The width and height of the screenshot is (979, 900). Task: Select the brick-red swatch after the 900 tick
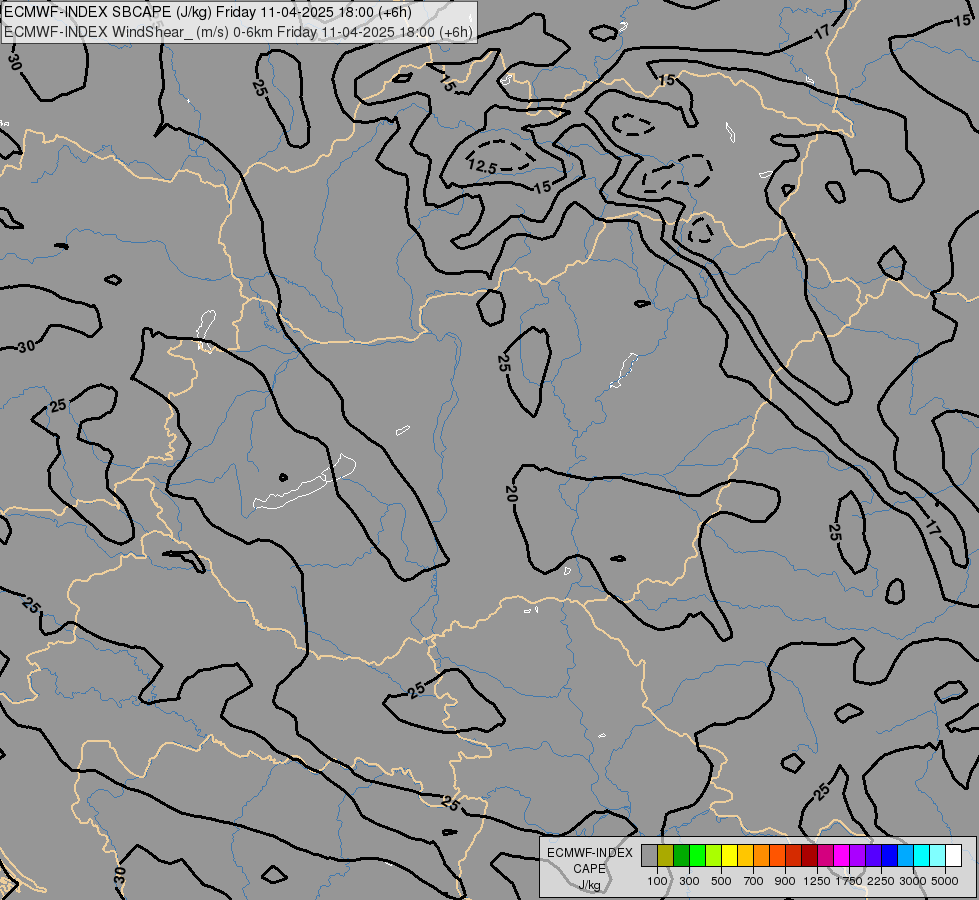coord(794,855)
